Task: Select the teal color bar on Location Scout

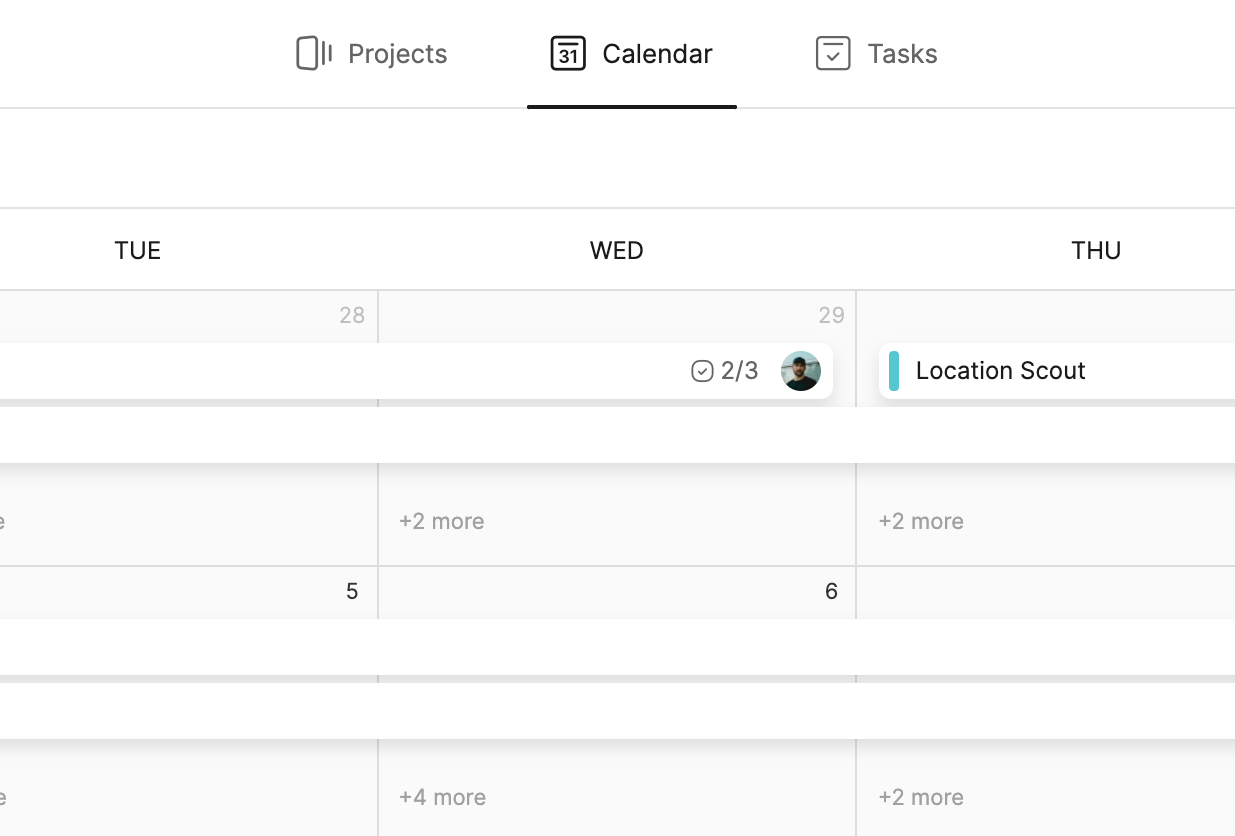Action: 893,371
